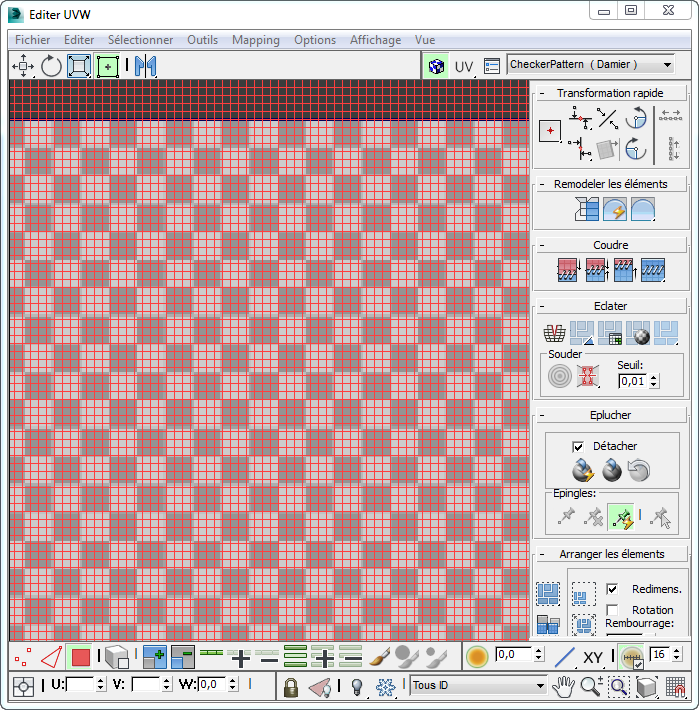The width and height of the screenshot is (699, 710).
Task: Switch to edge sub-object mode
Action: coord(52,657)
